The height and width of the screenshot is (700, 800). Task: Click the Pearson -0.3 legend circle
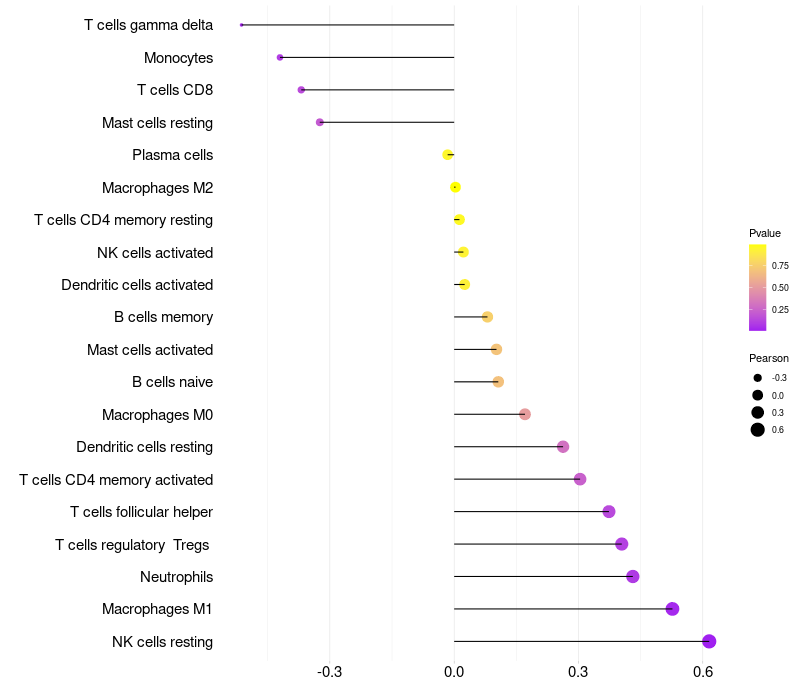[x=758, y=378]
